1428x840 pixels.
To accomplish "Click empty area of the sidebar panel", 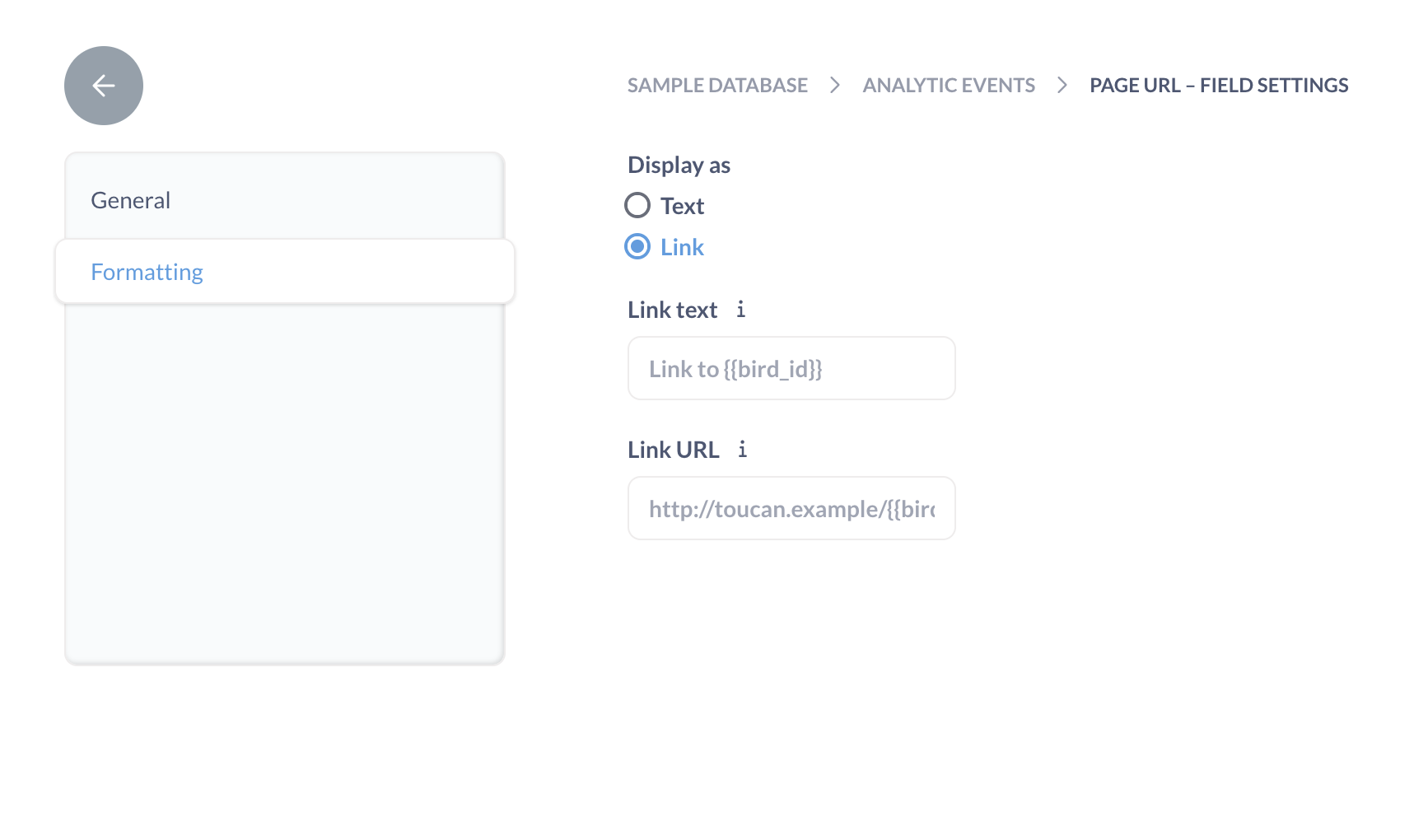I will tap(284, 486).
